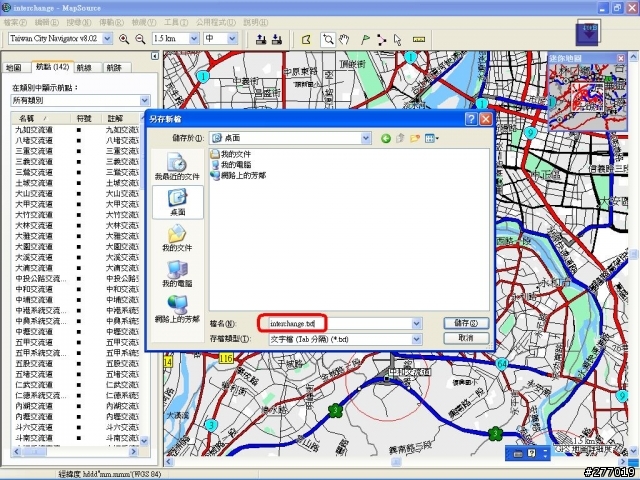640x480 pixels.
Task: Open 我最近的文件 in places bar
Action: (x=177, y=167)
